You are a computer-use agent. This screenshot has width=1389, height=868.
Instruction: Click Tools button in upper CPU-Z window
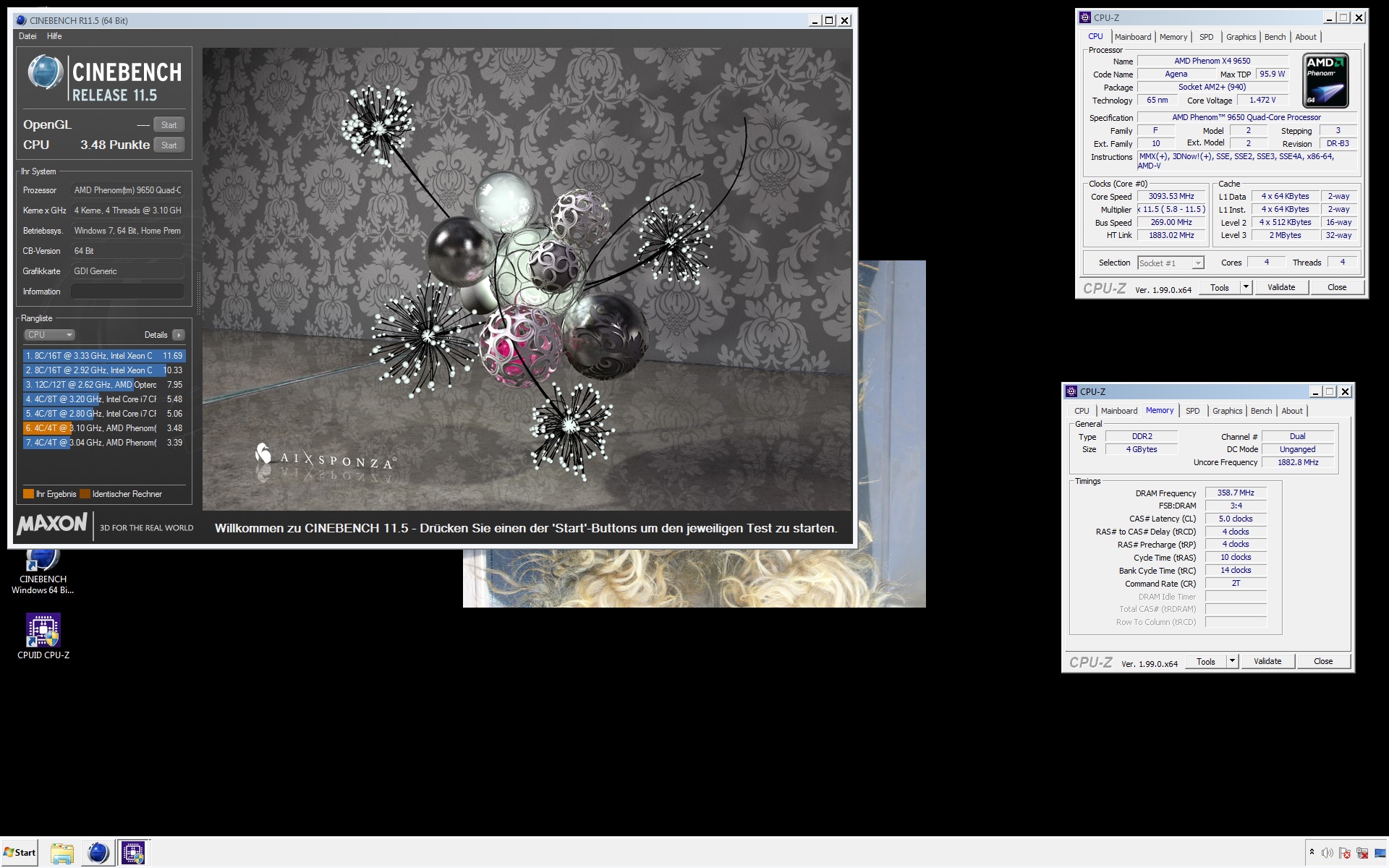pyautogui.click(x=1220, y=287)
